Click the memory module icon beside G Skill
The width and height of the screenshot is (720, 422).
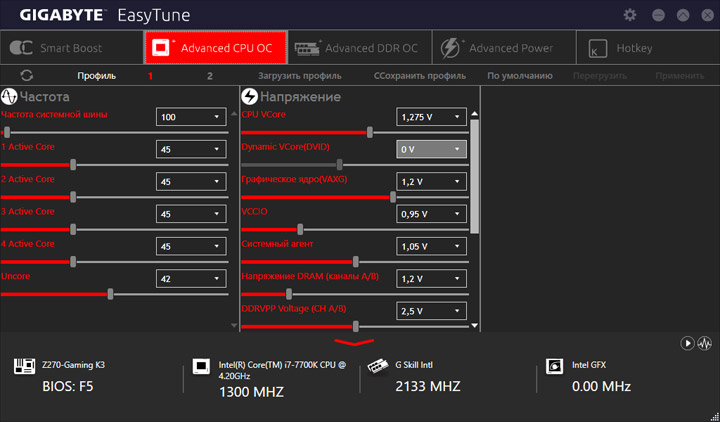pos(378,366)
